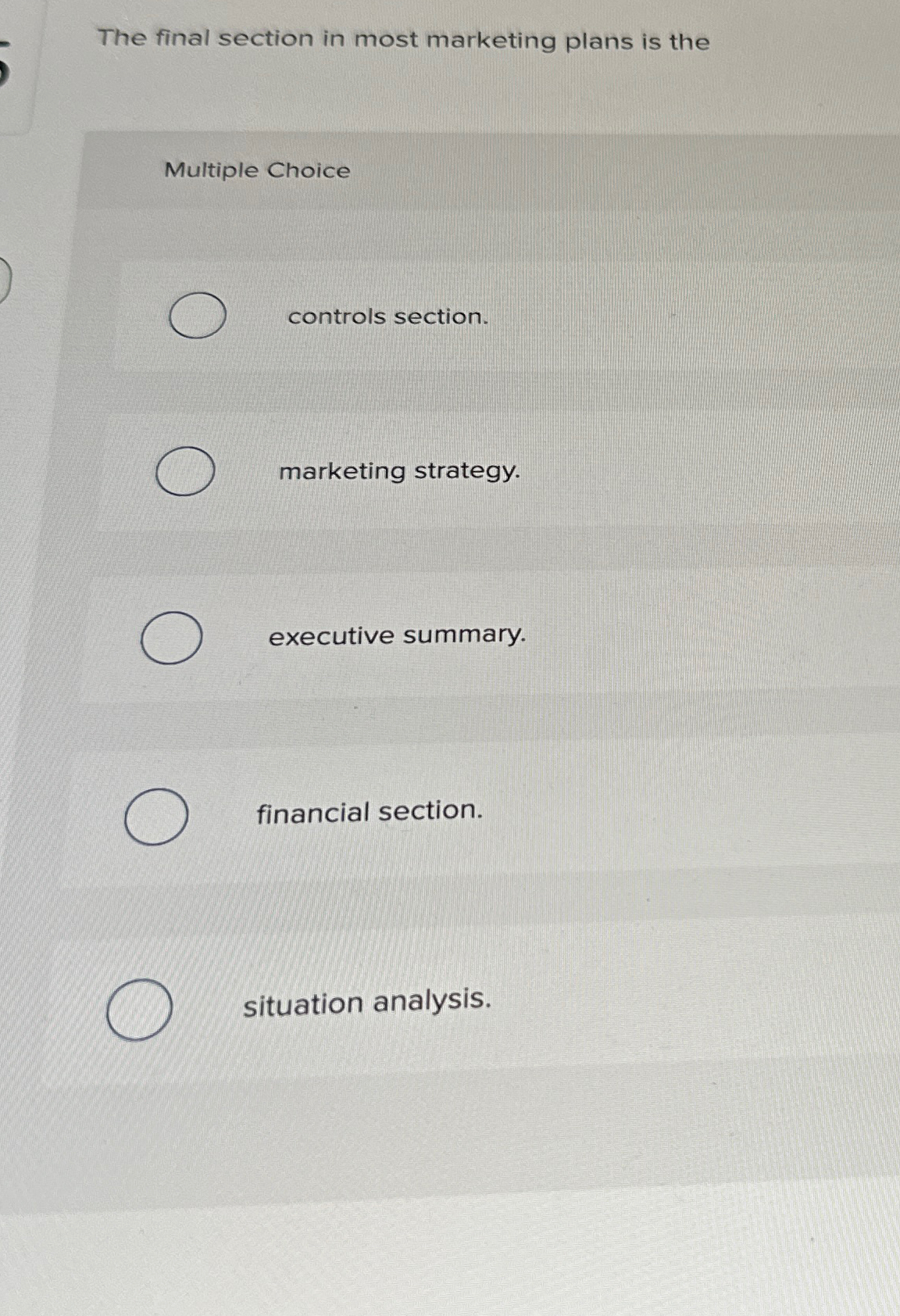Click the situation analysis answer text
The width and height of the screenshot is (900, 1316).
366,1003
